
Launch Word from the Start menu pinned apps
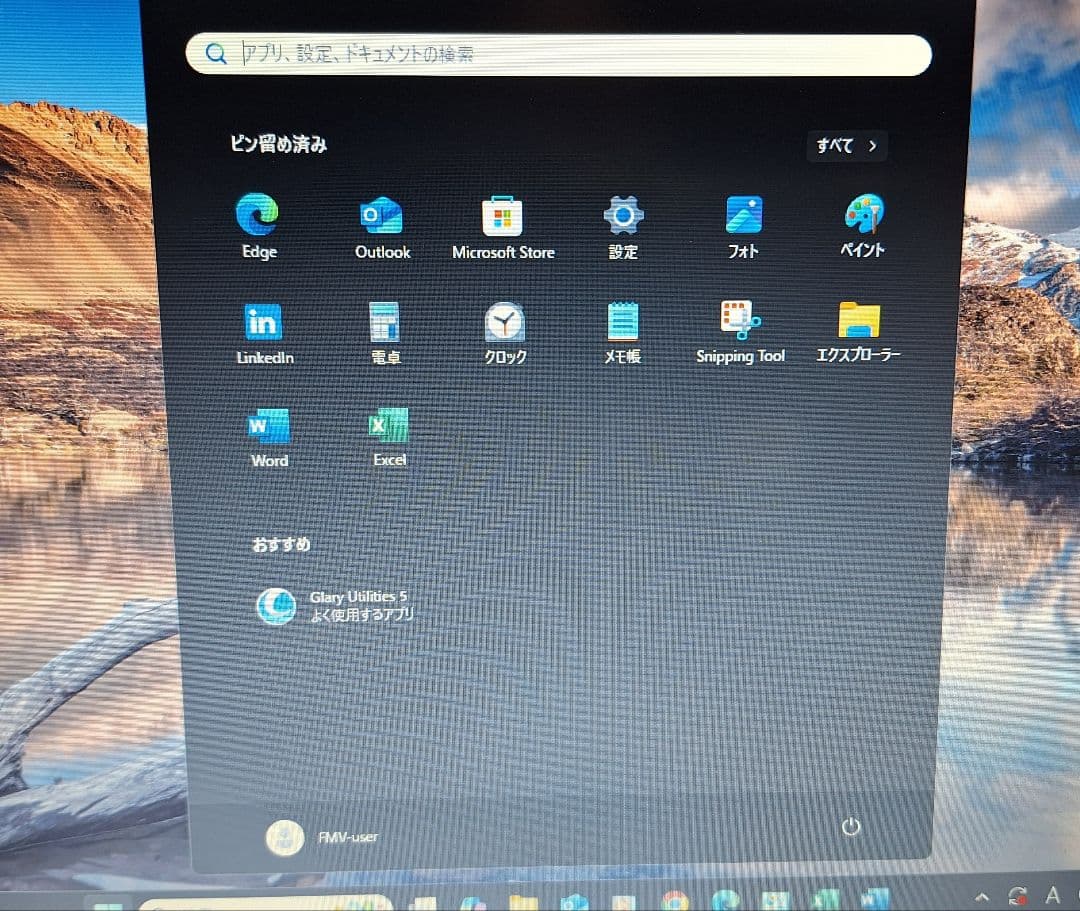pos(269,438)
